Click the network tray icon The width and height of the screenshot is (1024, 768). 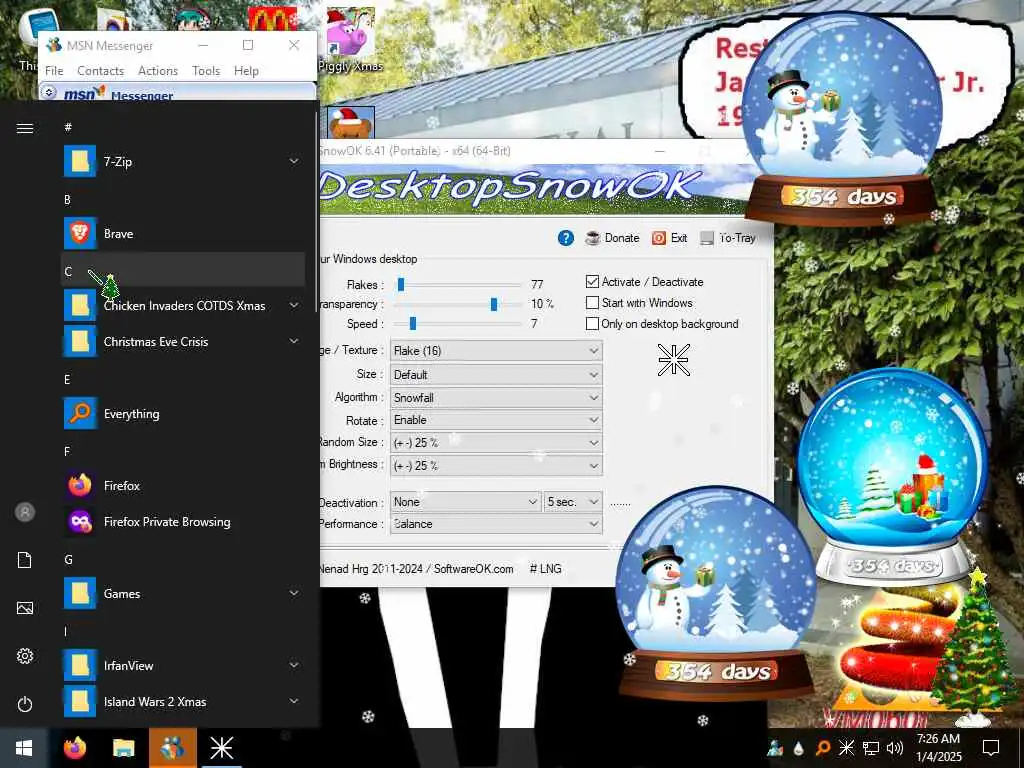coord(871,748)
